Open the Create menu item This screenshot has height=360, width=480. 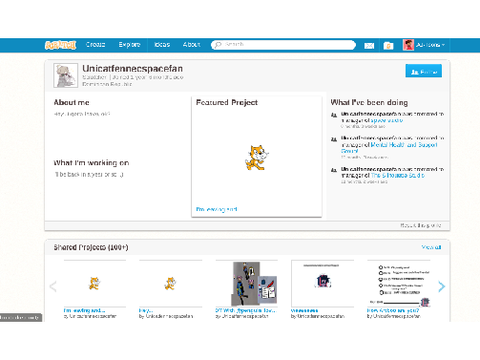(x=95, y=45)
